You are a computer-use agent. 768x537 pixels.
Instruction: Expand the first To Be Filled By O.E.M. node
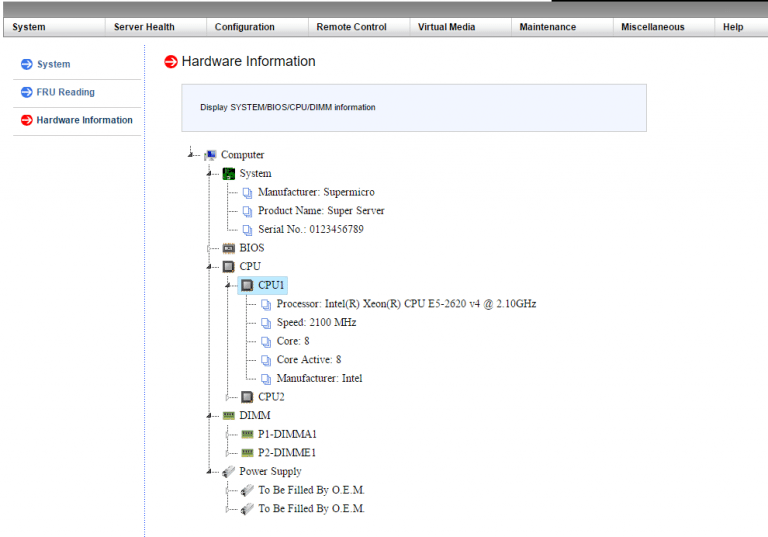click(x=227, y=490)
